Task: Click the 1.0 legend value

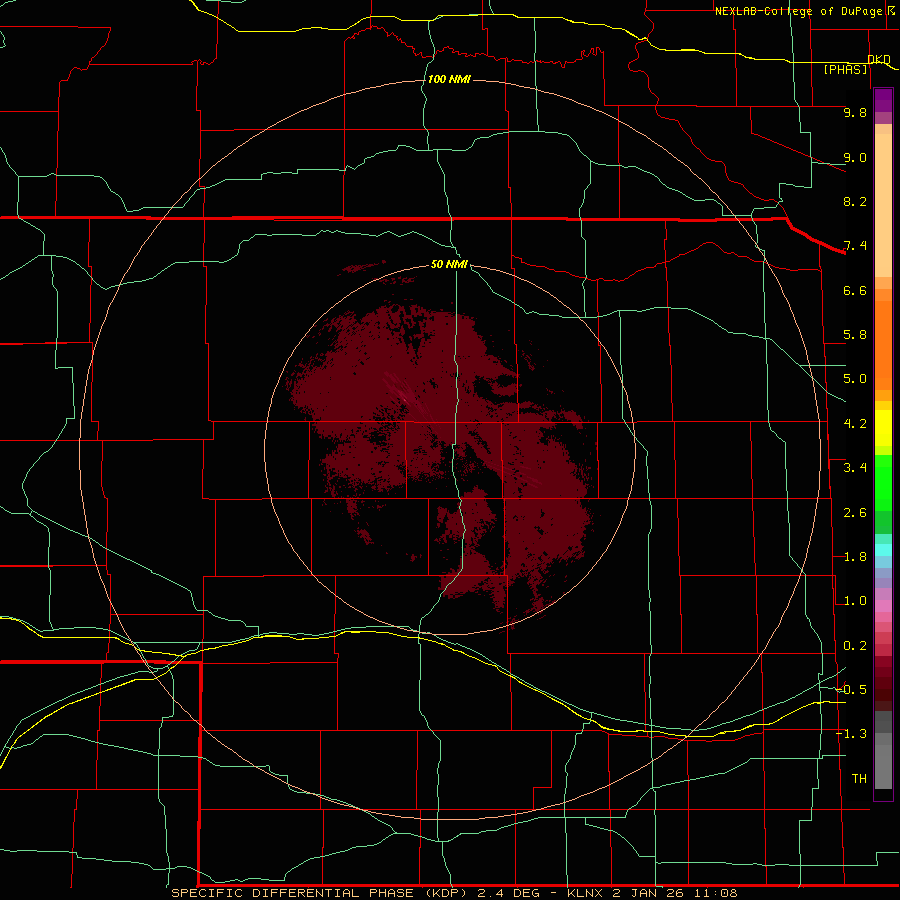Action: coord(855,601)
